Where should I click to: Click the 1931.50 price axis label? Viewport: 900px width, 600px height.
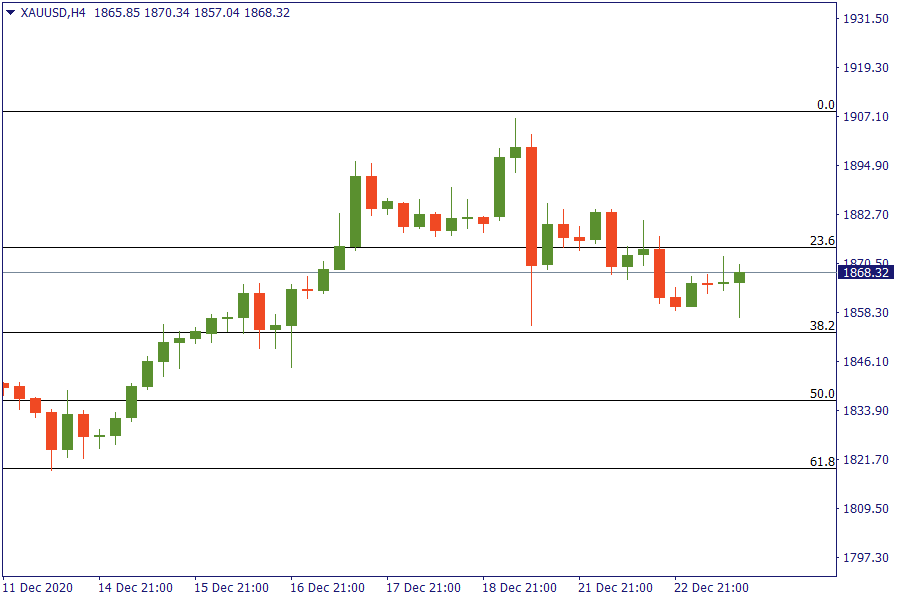(x=866, y=19)
